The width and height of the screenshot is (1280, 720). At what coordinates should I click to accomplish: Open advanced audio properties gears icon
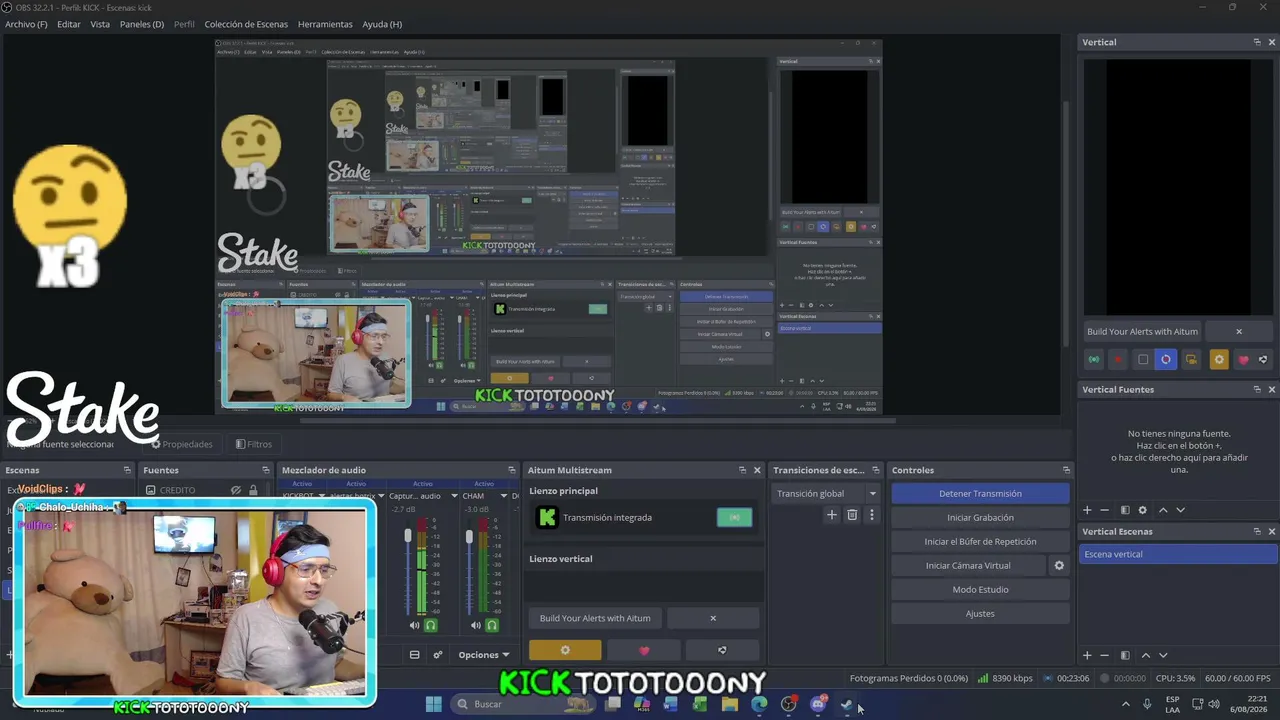point(437,655)
